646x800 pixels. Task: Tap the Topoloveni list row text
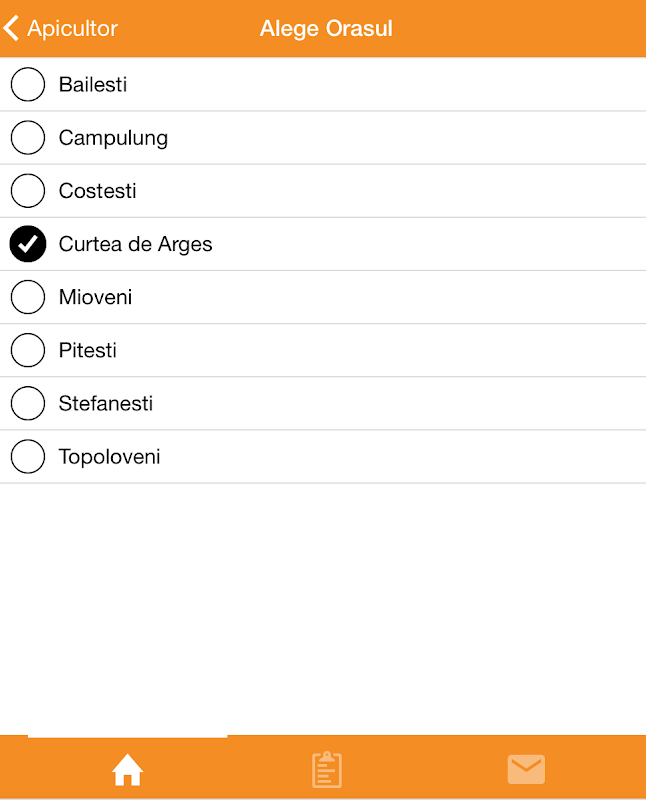109,458
